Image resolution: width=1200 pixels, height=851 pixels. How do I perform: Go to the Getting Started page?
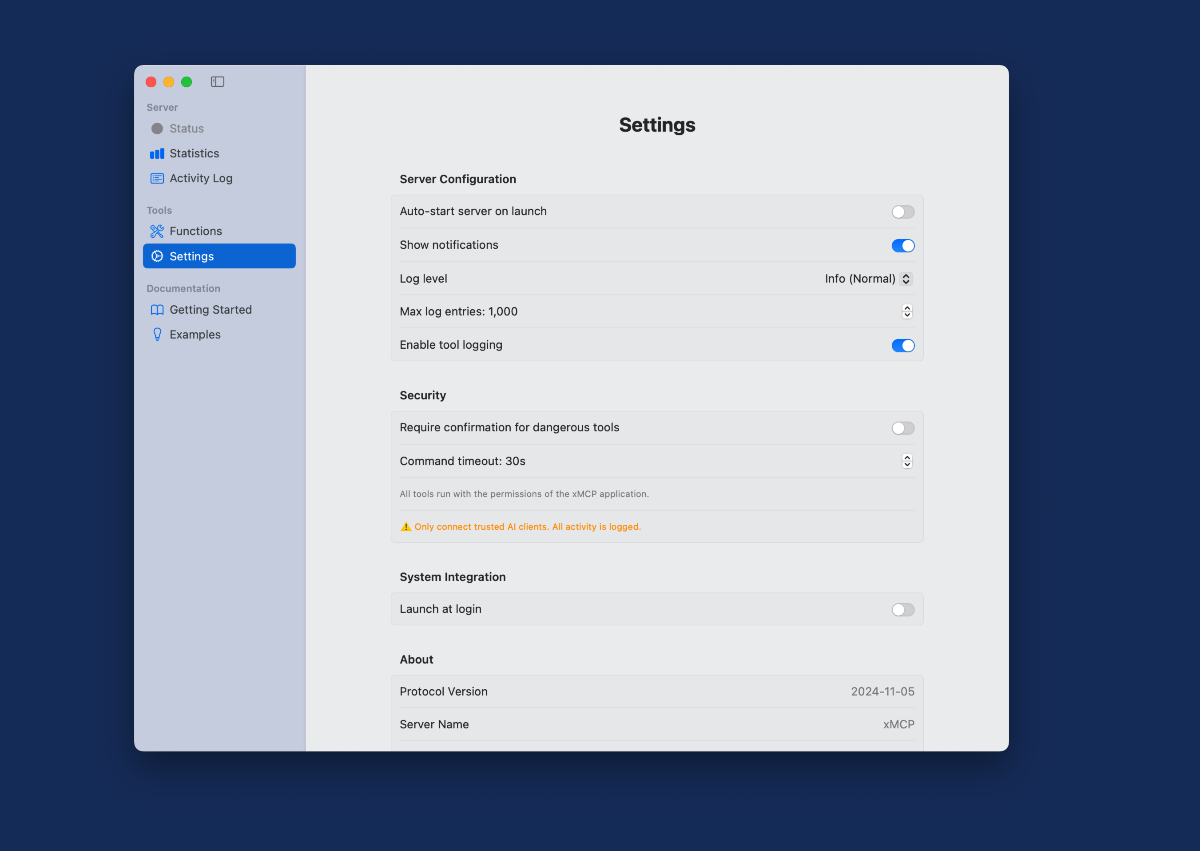pyautogui.click(x=210, y=310)
